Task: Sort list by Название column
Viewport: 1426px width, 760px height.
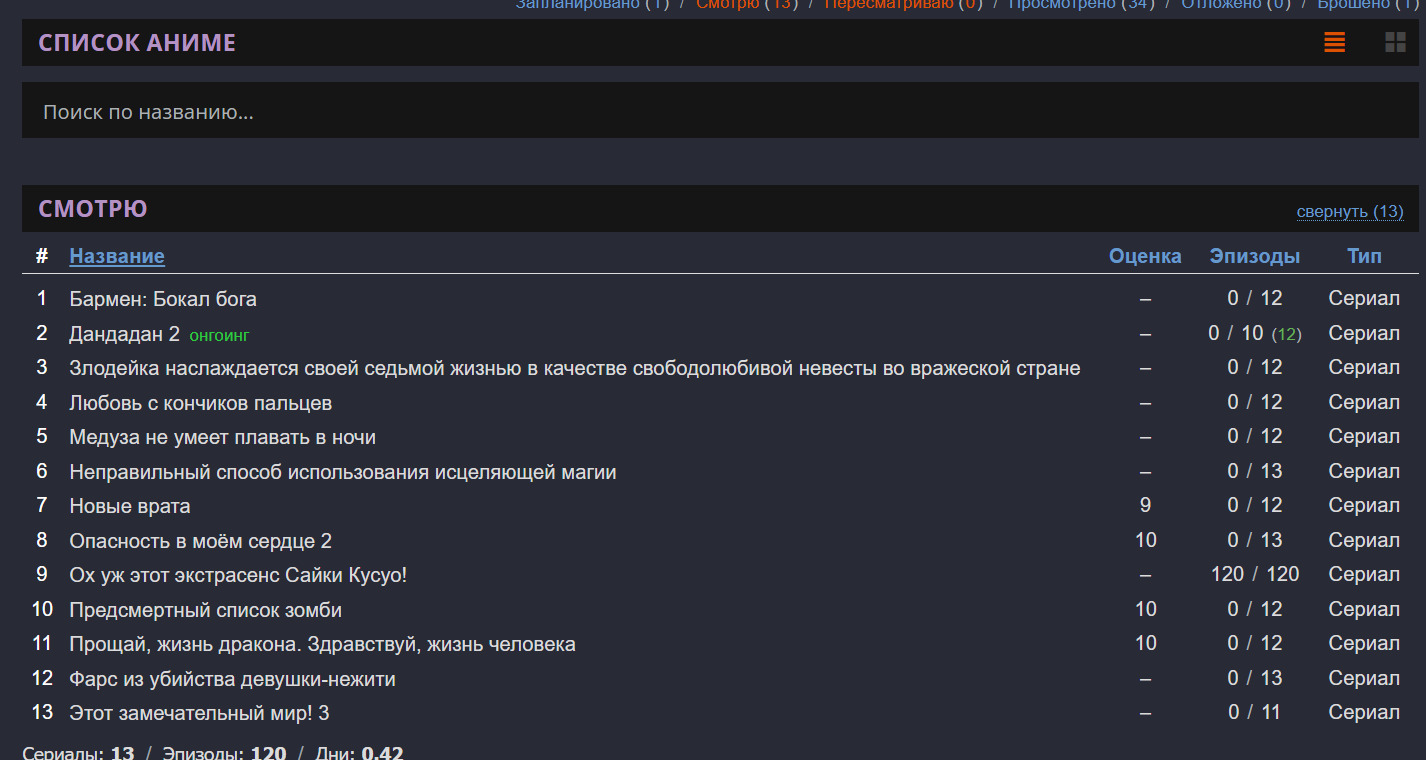Action: coord(117,256)
